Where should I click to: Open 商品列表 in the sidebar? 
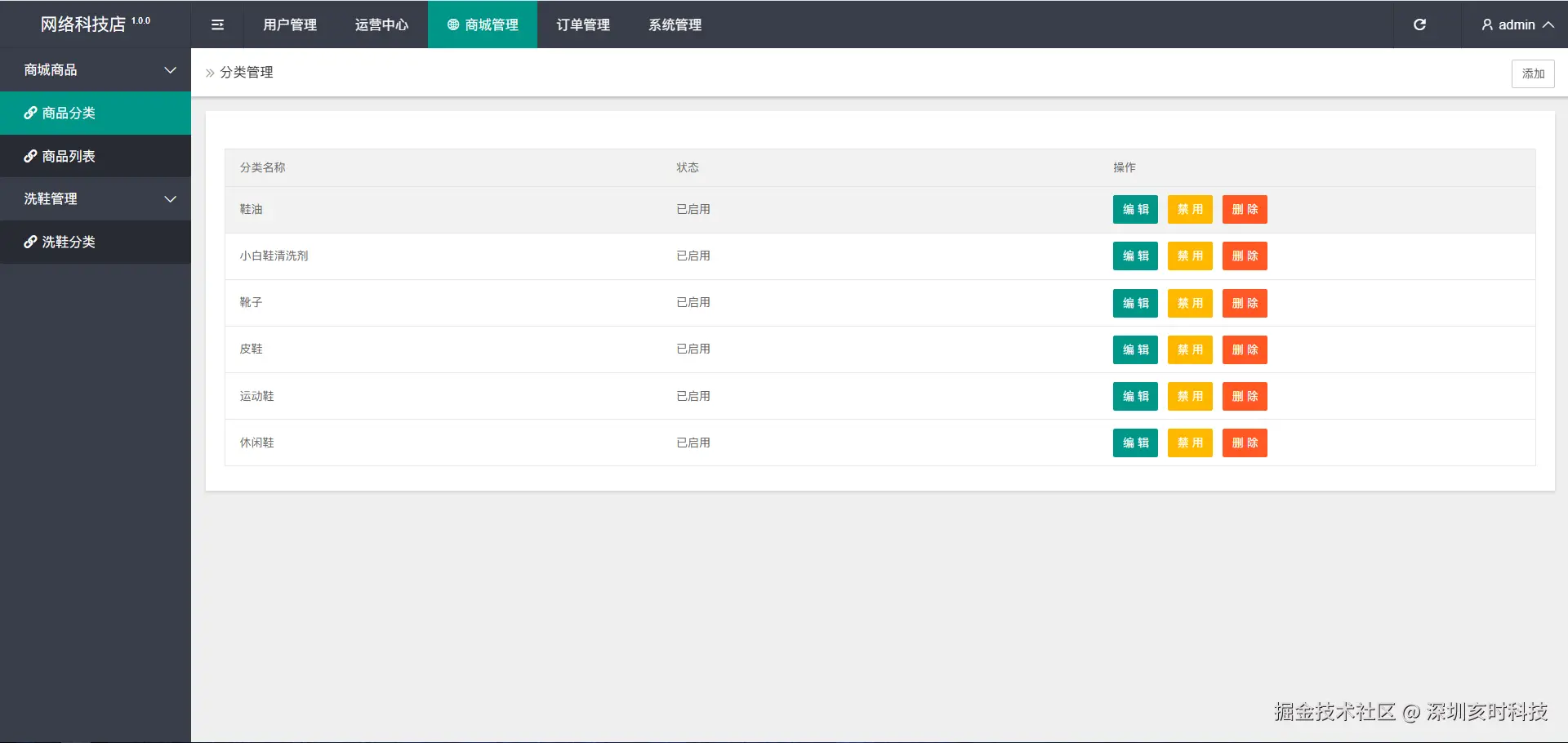pyautogui.click(x=96, y=156)
